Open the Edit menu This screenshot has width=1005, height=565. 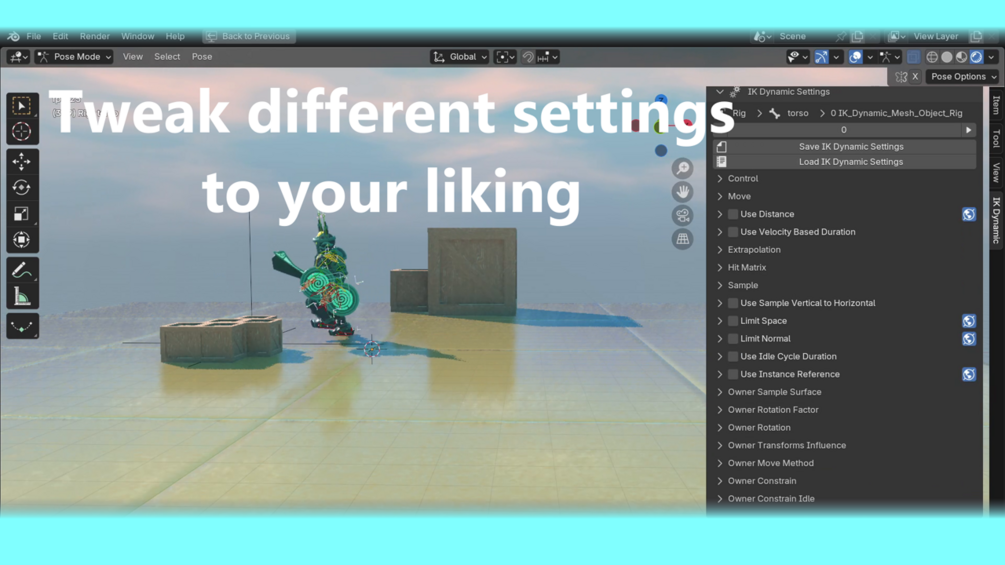point(60,37)
